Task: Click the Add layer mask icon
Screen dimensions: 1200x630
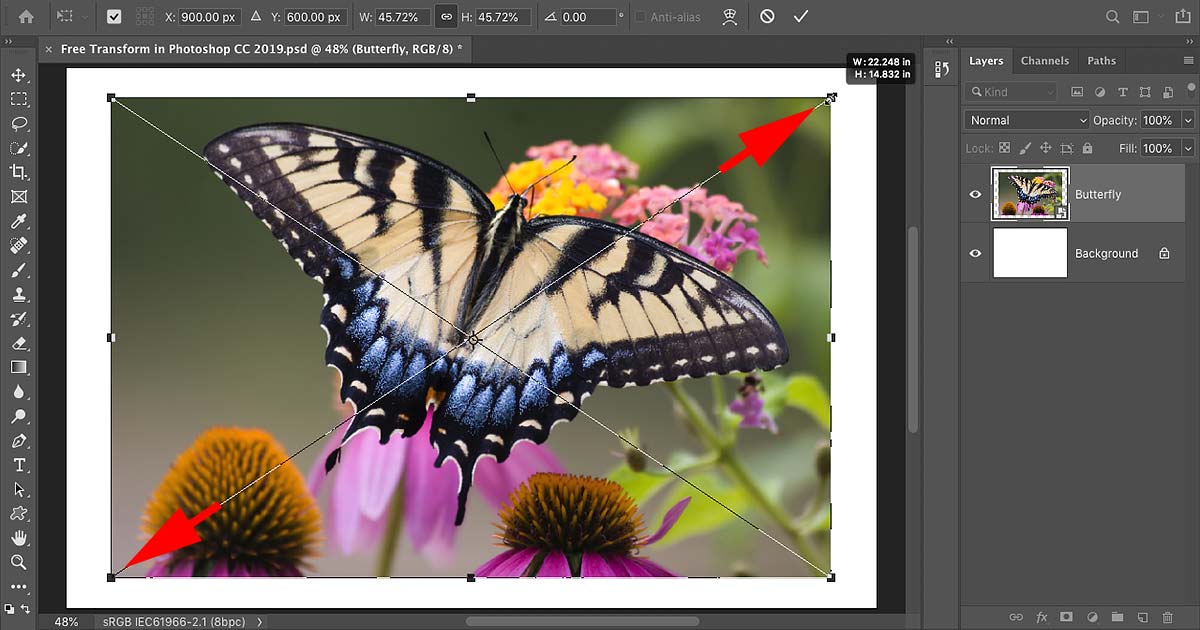Action: pos(1068,617)
